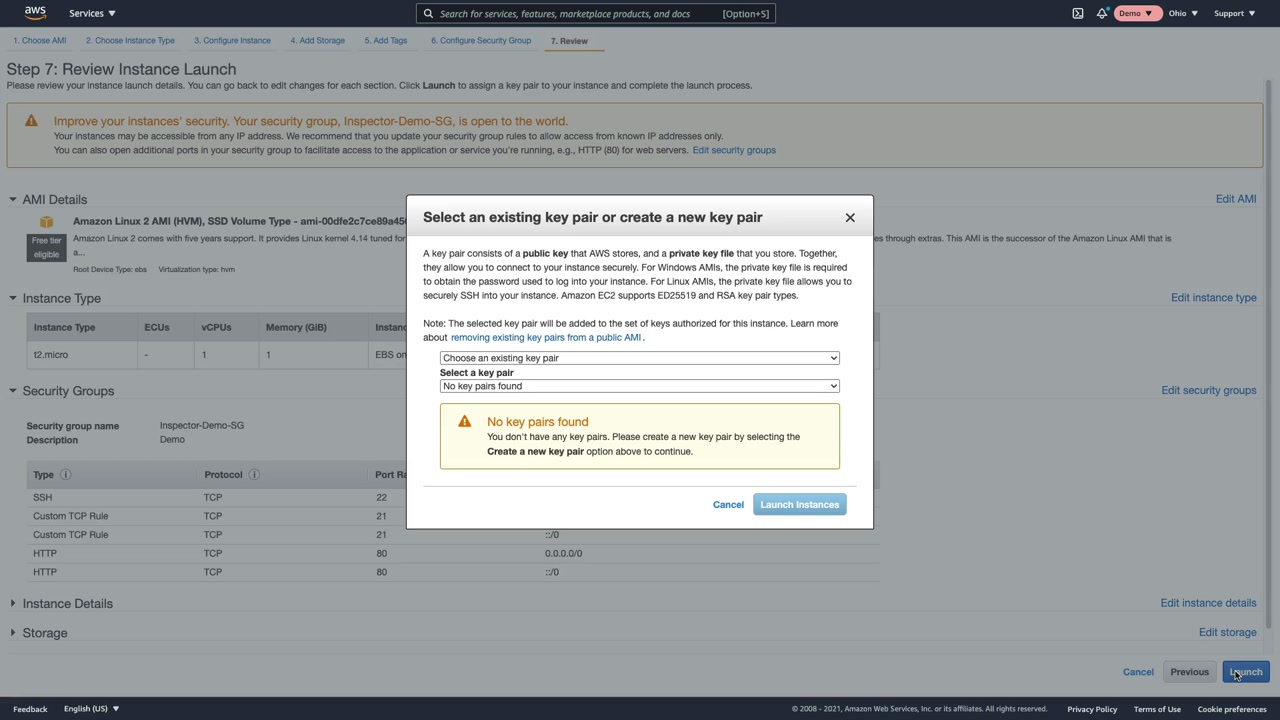Click the AWS logo home icon
This screenshot has width=1280, height=720.
coord(35,13)
